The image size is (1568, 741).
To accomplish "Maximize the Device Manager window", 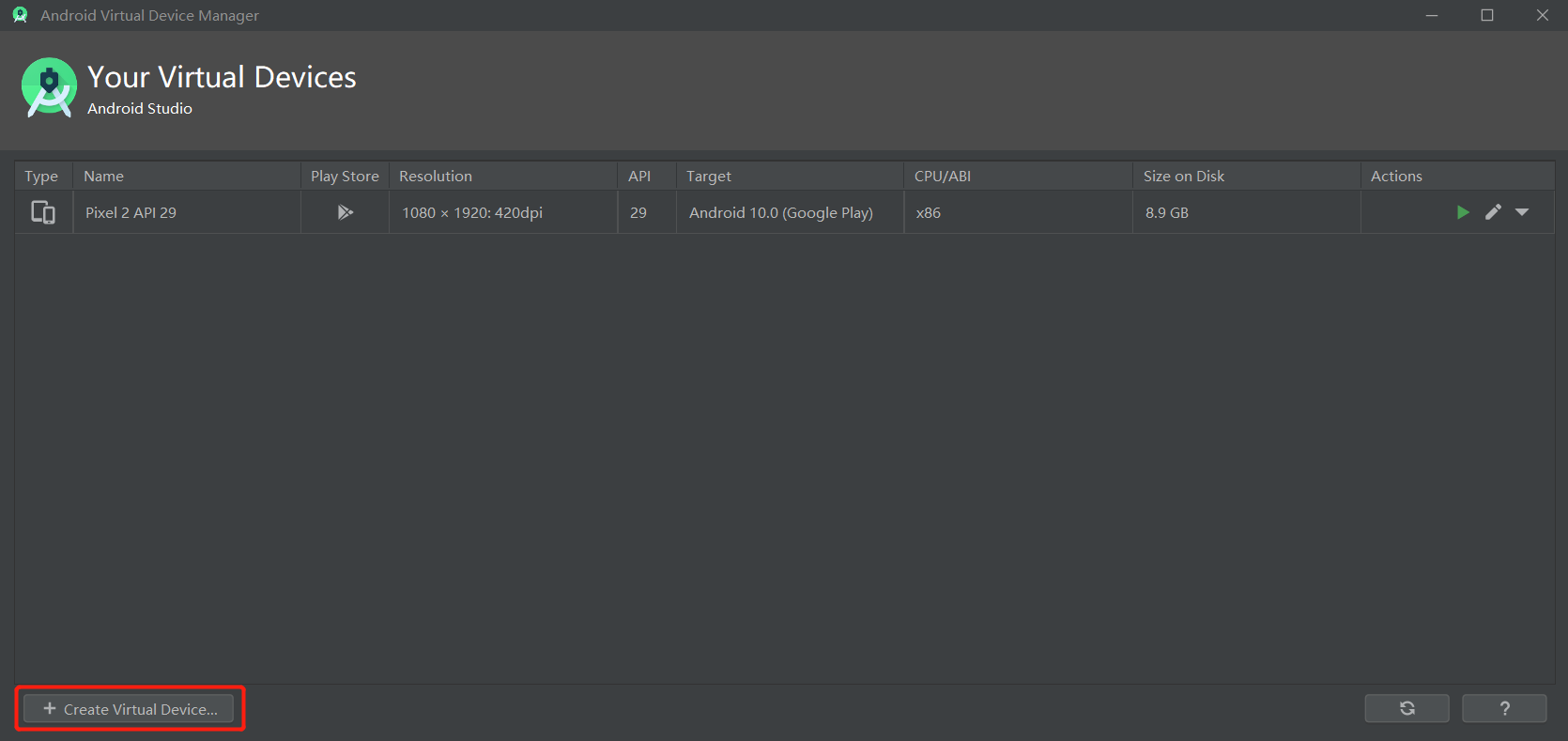I will [x=1487, y=15].
